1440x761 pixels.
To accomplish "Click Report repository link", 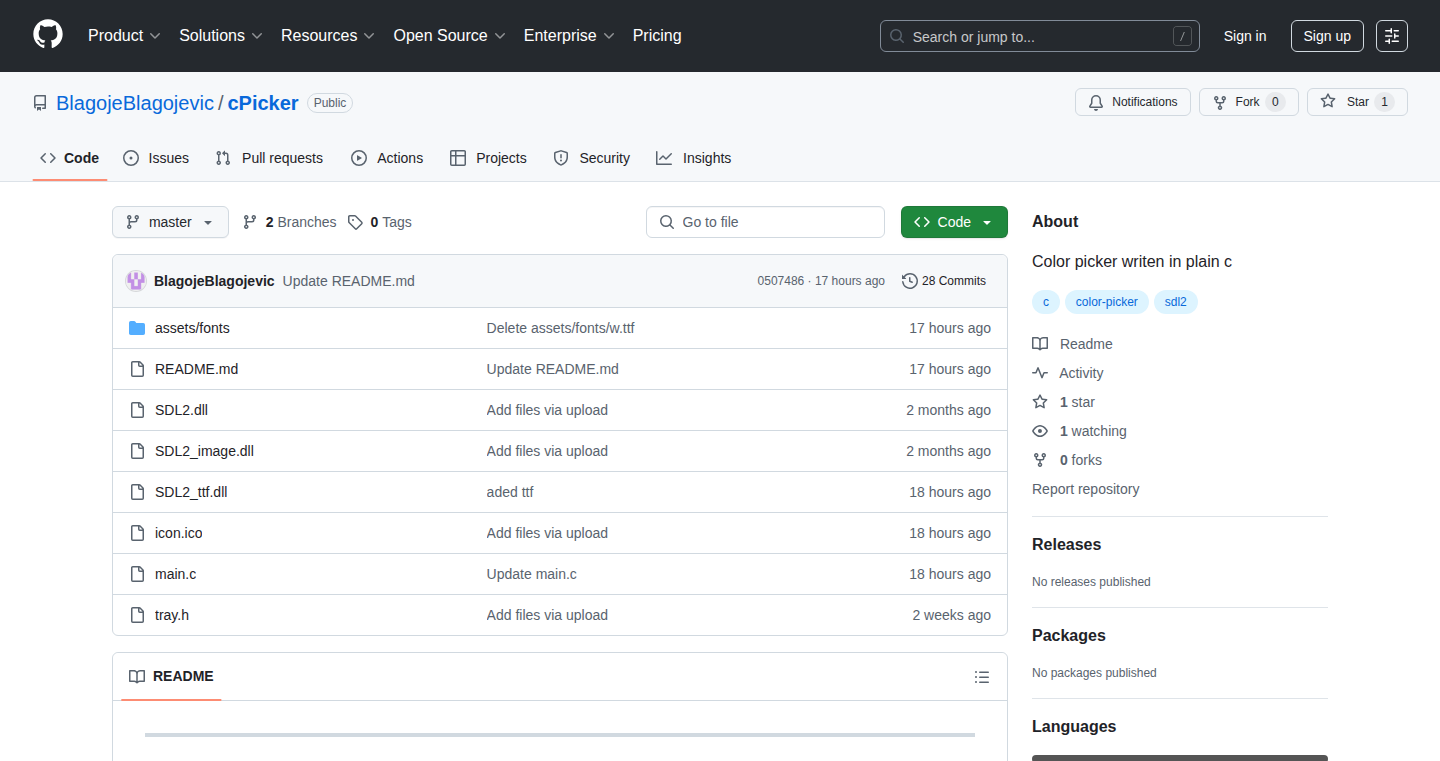I will tap(1085, 489).
